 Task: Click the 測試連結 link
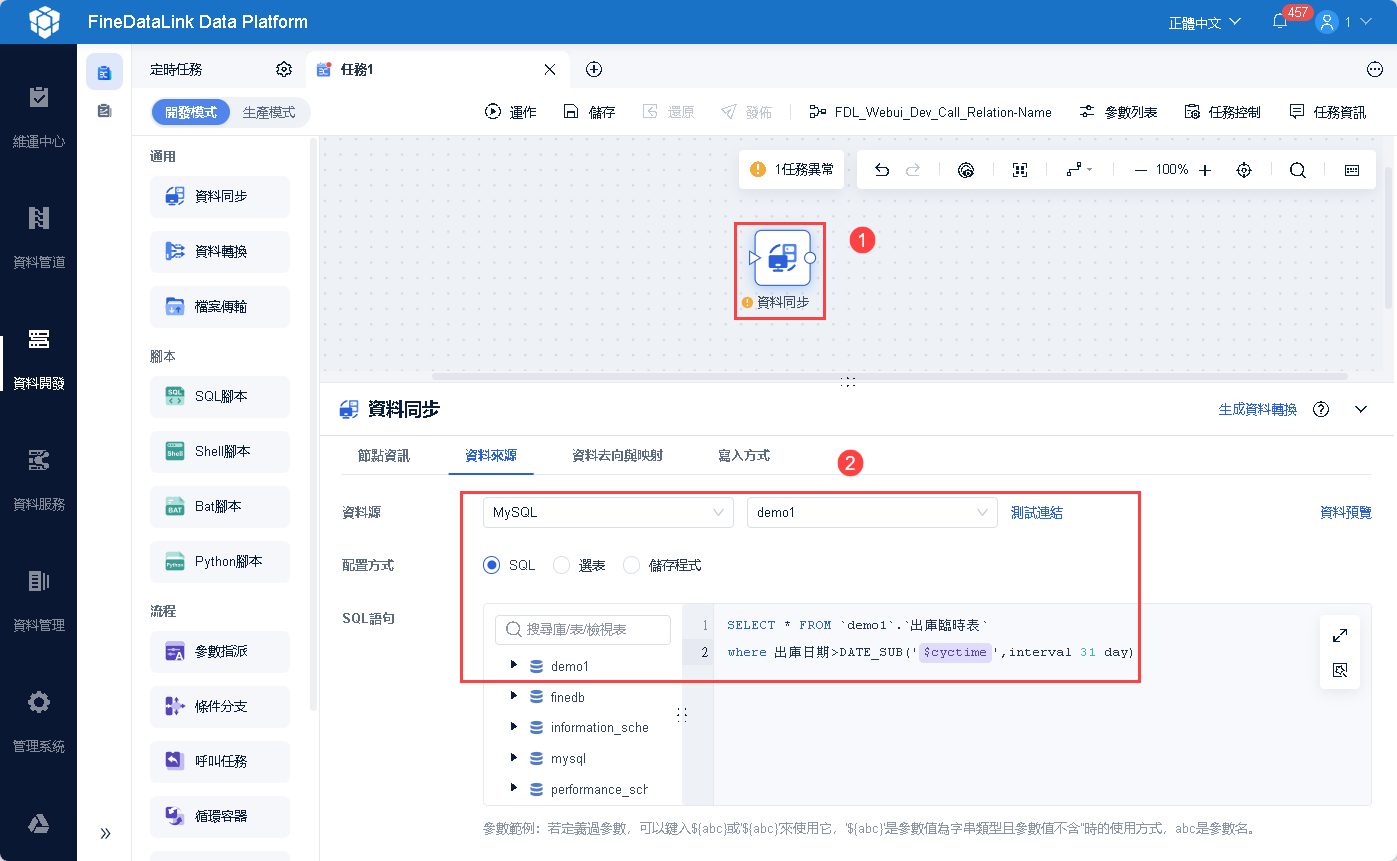[1036, 512]
